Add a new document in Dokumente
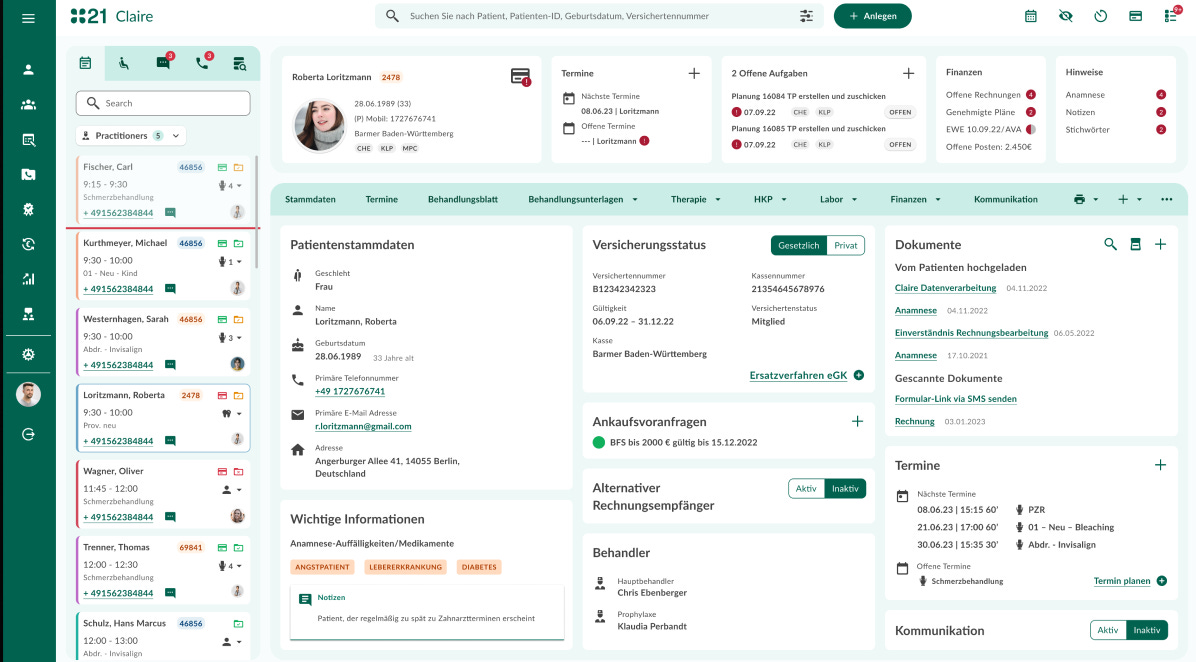Viewport: 1196px width, 662px height. coord(1160,244)
